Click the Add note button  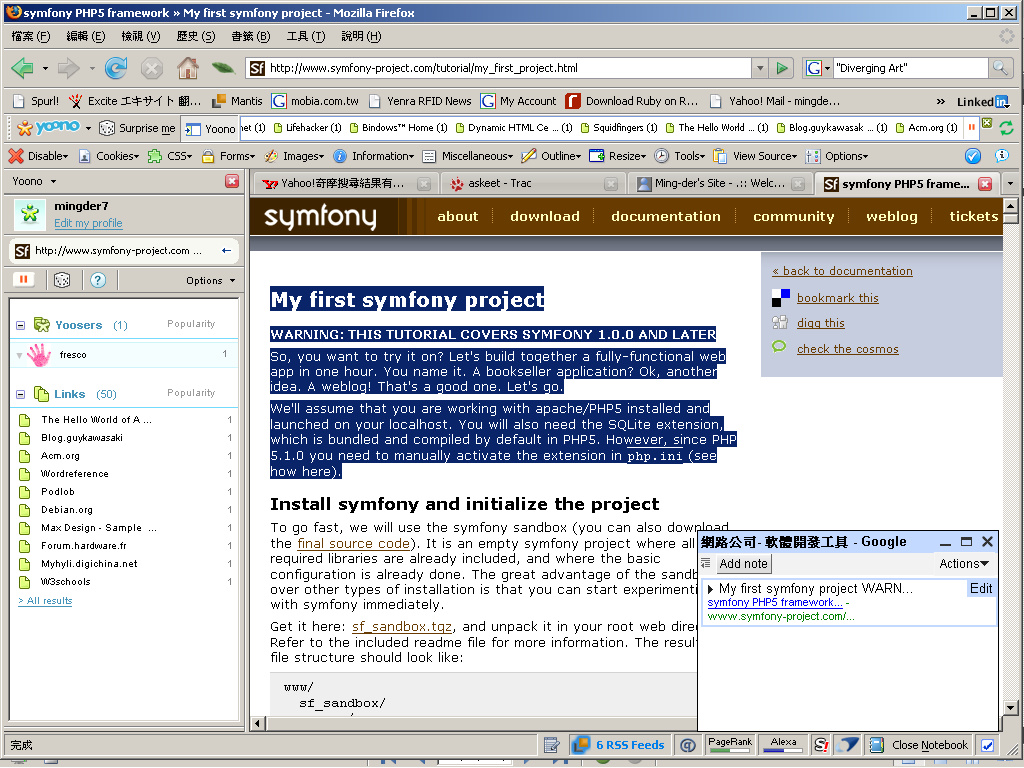tap(743, 564)
